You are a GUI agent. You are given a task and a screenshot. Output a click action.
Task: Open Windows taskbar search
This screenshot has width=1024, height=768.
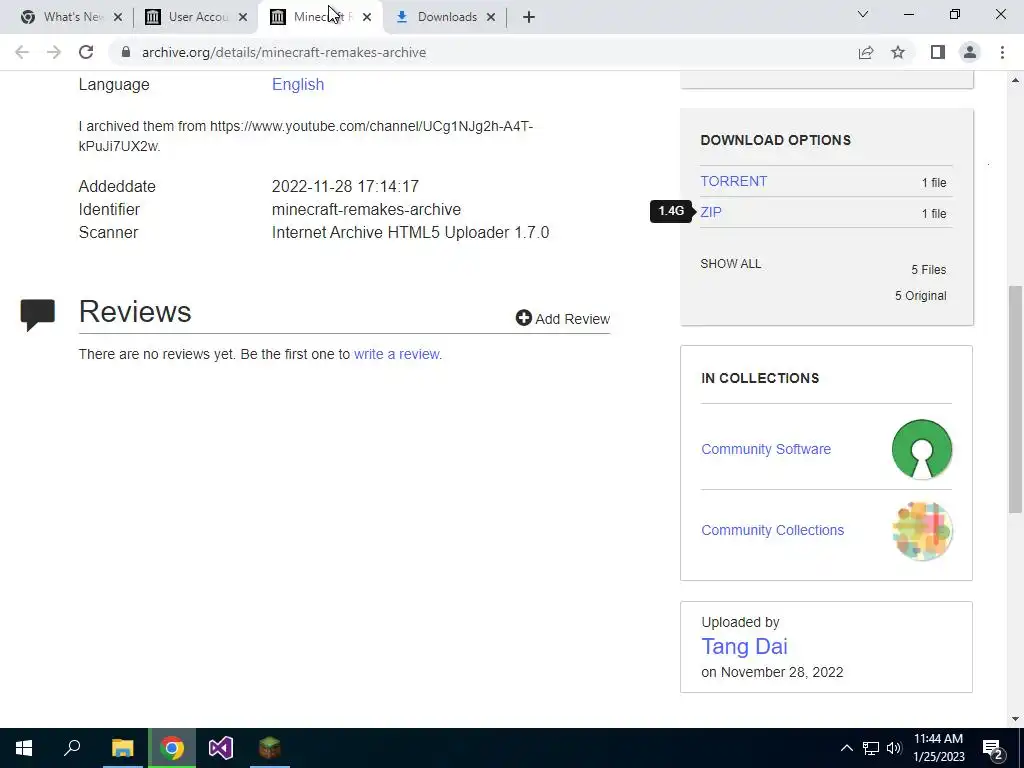[72, 748]
